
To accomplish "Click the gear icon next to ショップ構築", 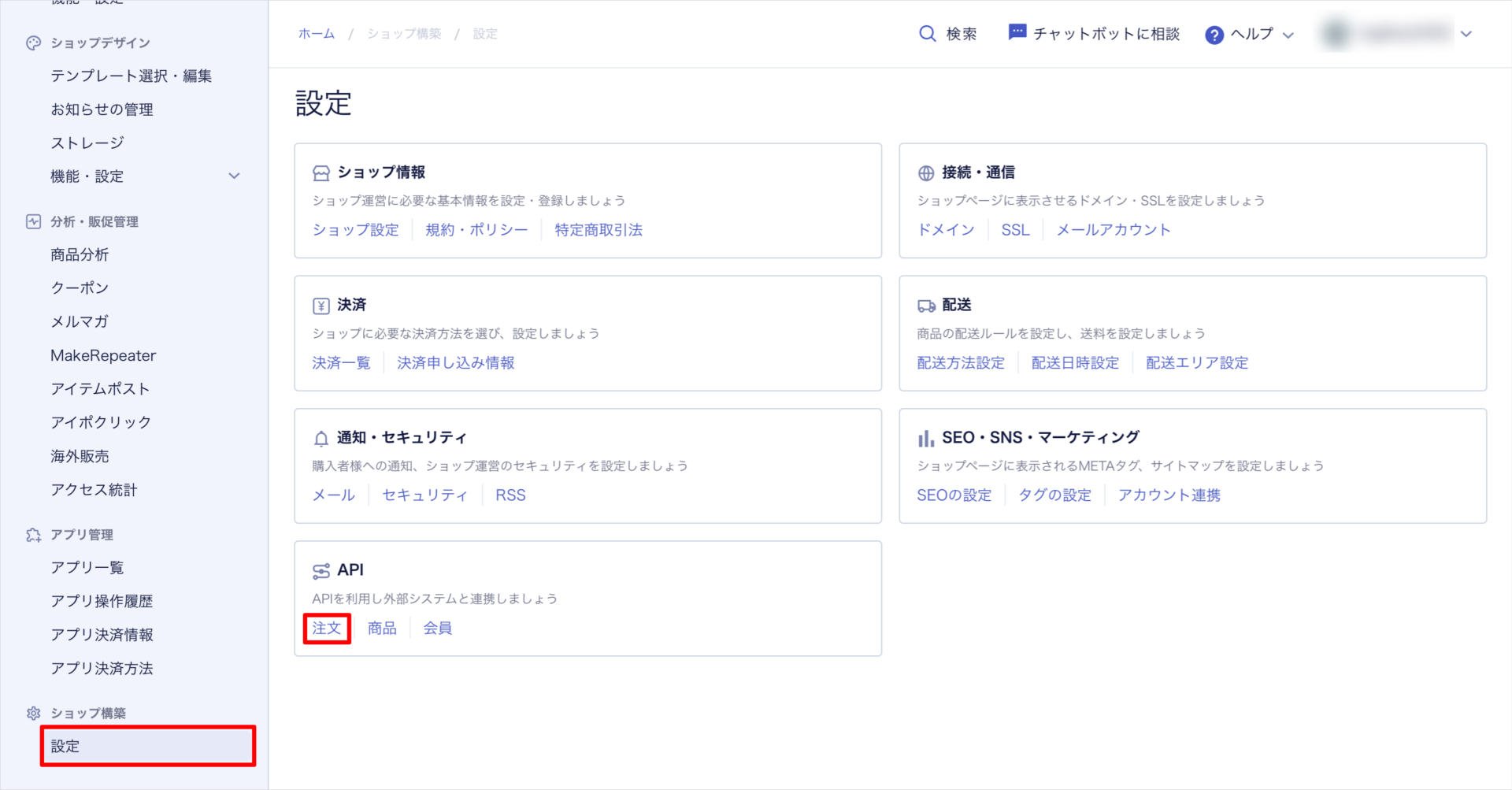I will tap(32, 713).
